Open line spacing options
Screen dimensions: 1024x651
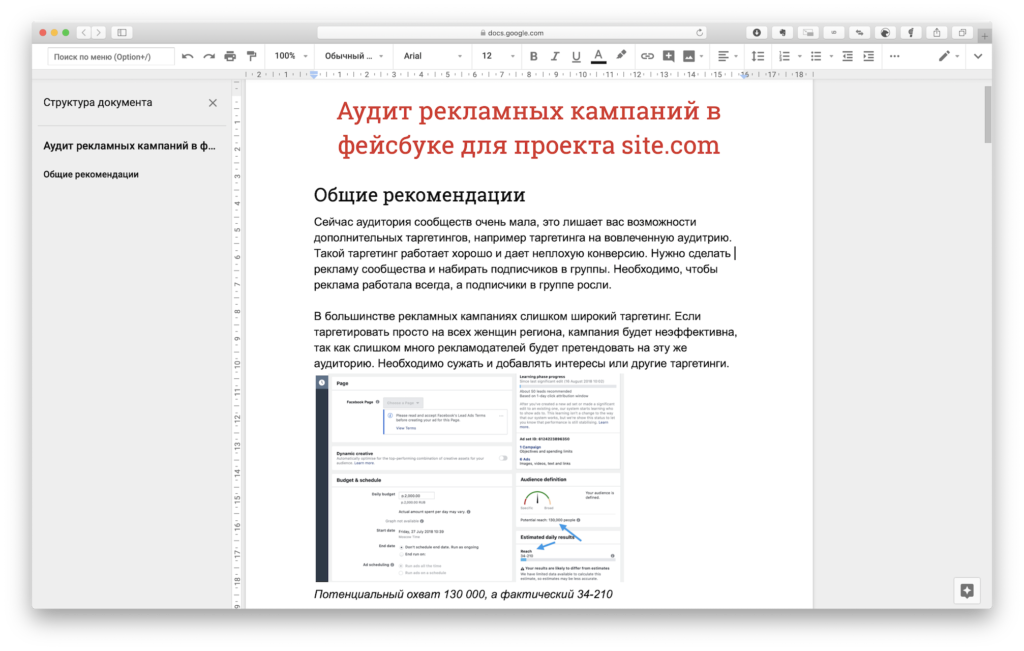(758, 57)
